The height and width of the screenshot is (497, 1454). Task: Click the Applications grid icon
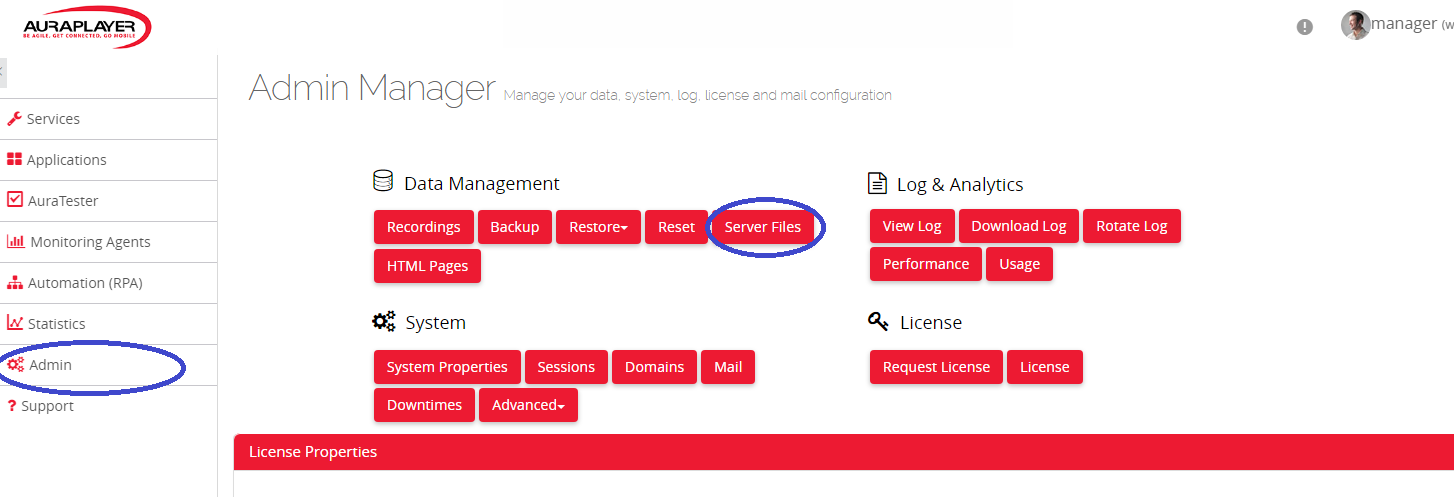tap(14, 160)
